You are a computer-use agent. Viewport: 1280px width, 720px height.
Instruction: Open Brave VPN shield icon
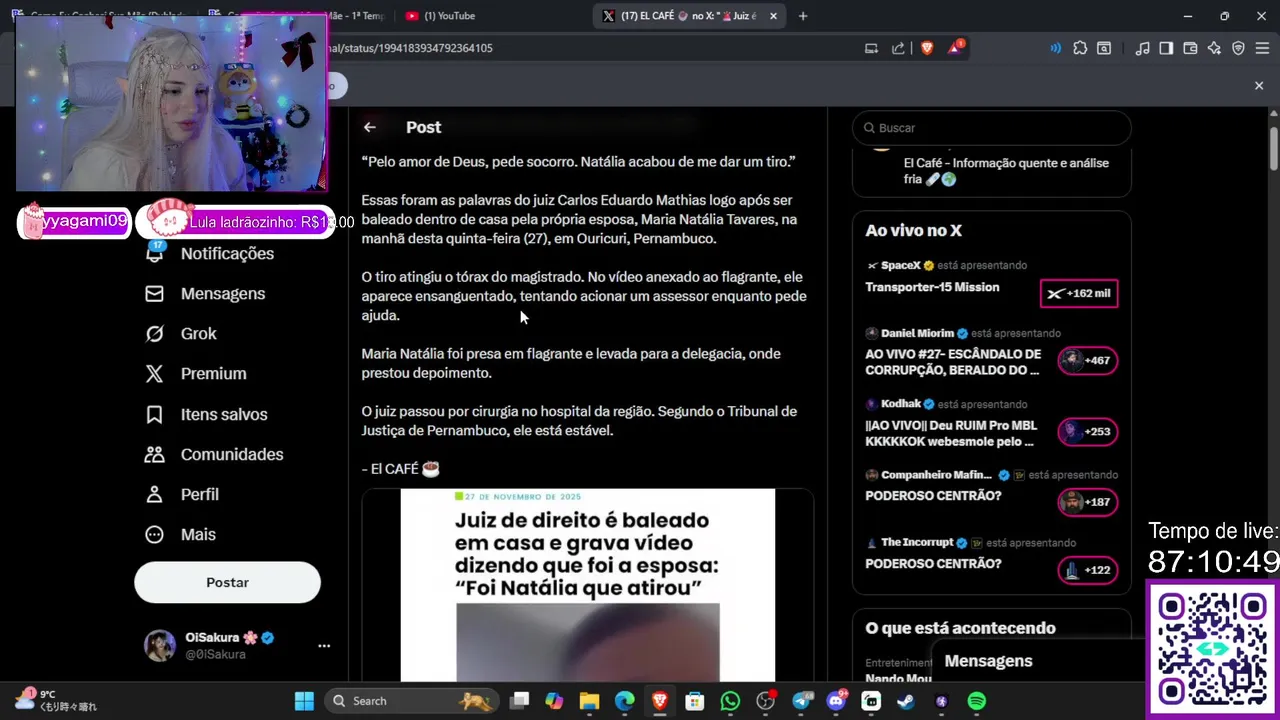(1238, 48)
